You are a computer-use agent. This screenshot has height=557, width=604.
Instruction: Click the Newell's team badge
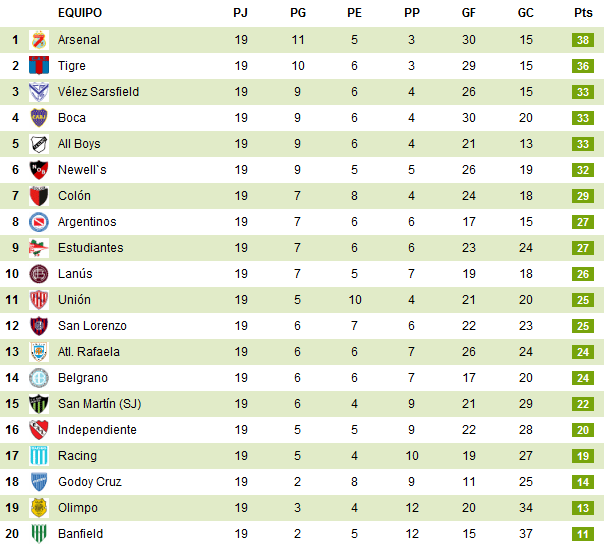[39, 170]
